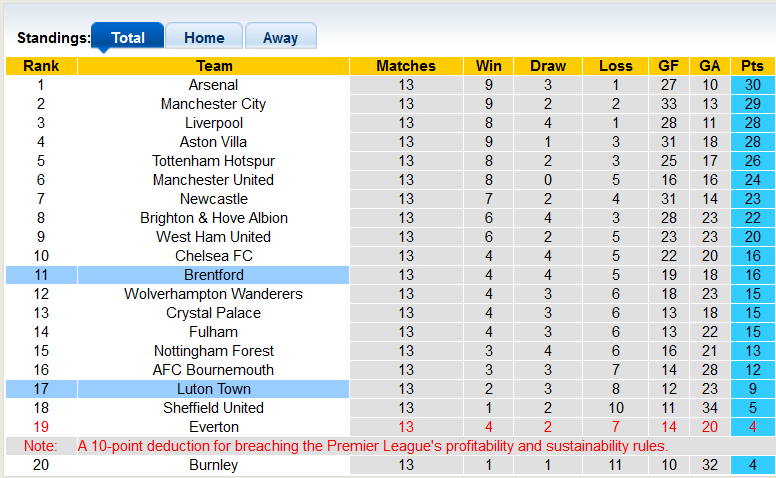Click the Rank column header
The height and width of the screenshot is (478, 776).
pyautogui.click(x=41, y=66)
